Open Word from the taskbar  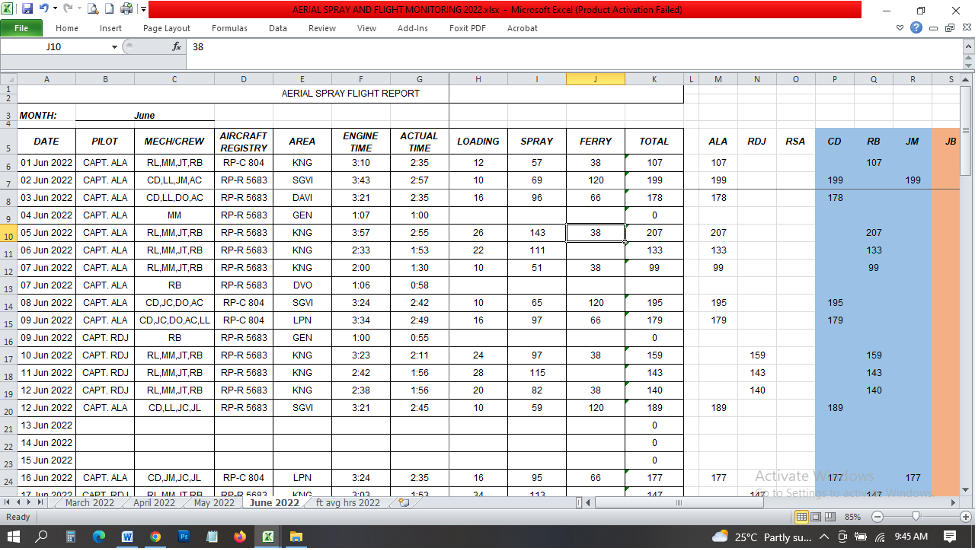(x=127, y=537)
